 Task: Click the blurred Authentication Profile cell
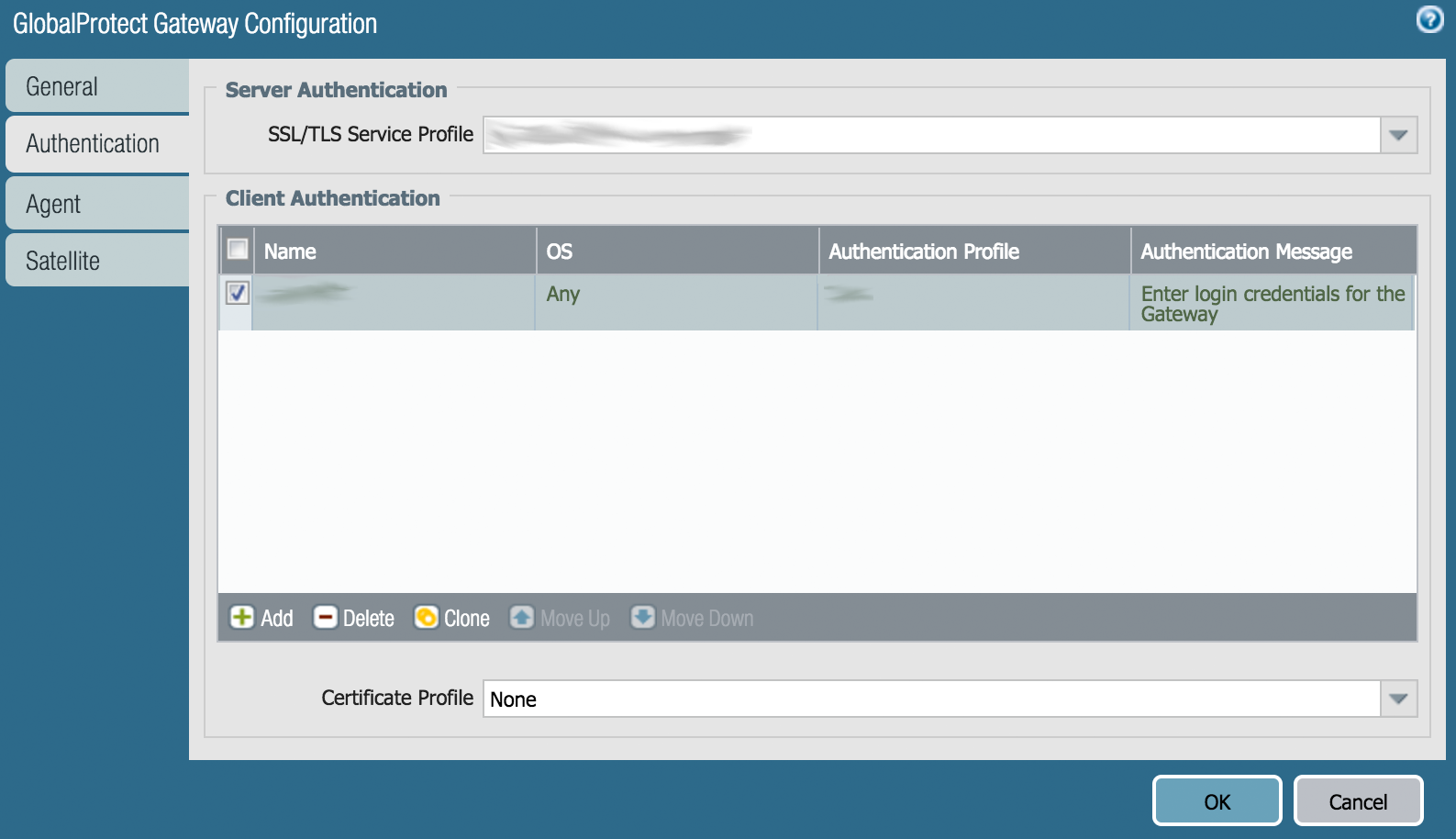(973, 302)
